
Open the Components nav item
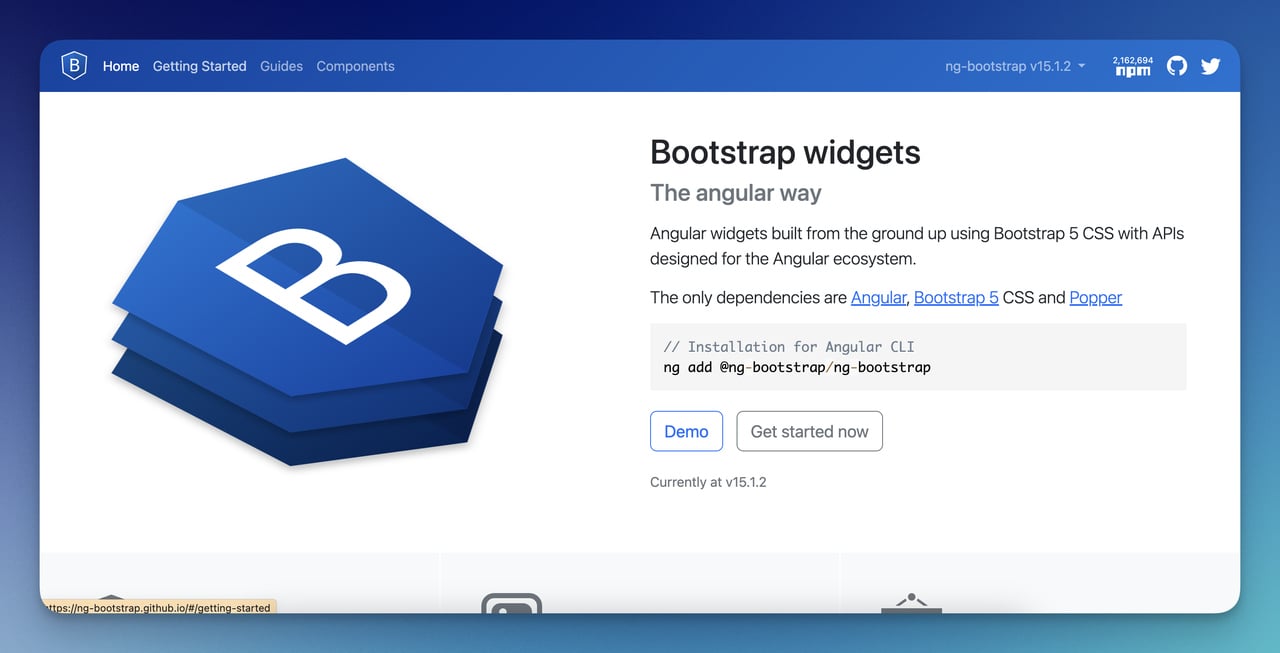(x=355, y=66)
